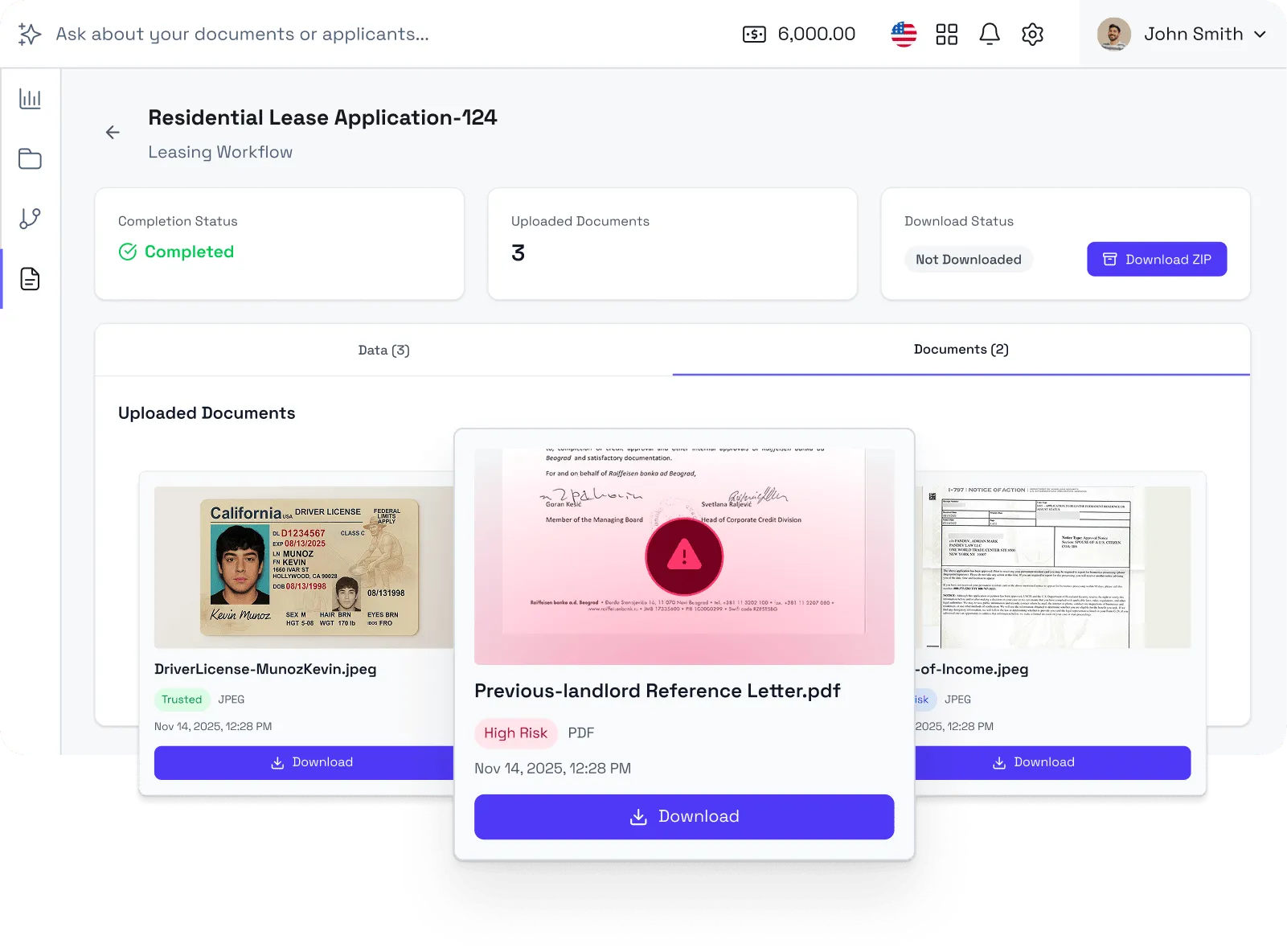Download DriverLicense-MunozKevin.jpeg

click(x=313, y=762)
